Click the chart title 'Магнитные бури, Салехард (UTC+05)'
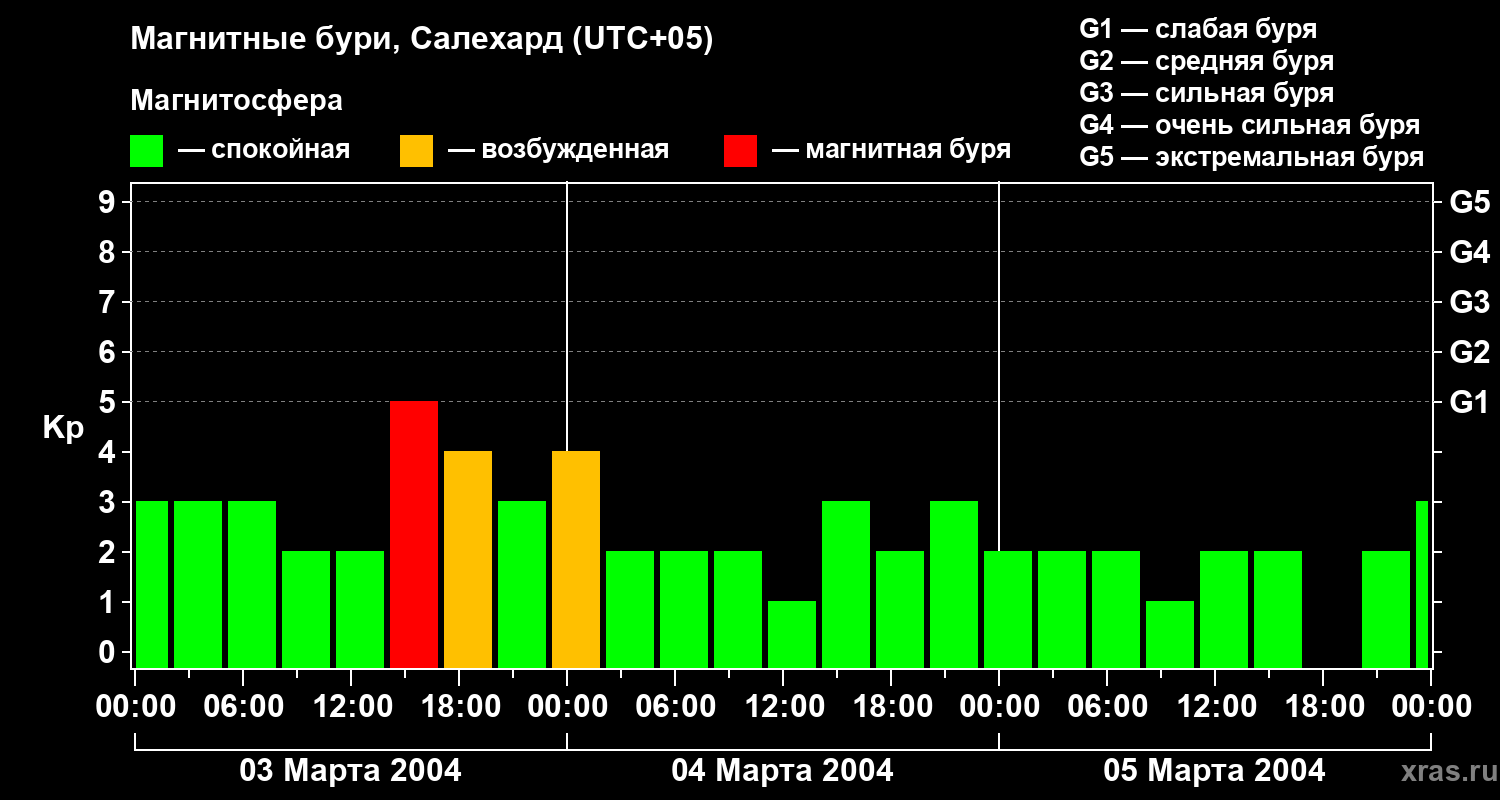The height and width of the screenshot is (800, 1500). [x=422, y=40]
